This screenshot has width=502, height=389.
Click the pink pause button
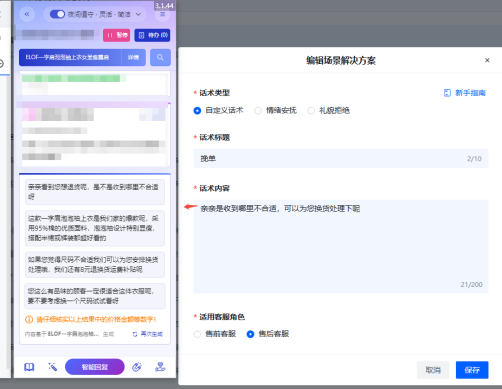tap(116, 35)
